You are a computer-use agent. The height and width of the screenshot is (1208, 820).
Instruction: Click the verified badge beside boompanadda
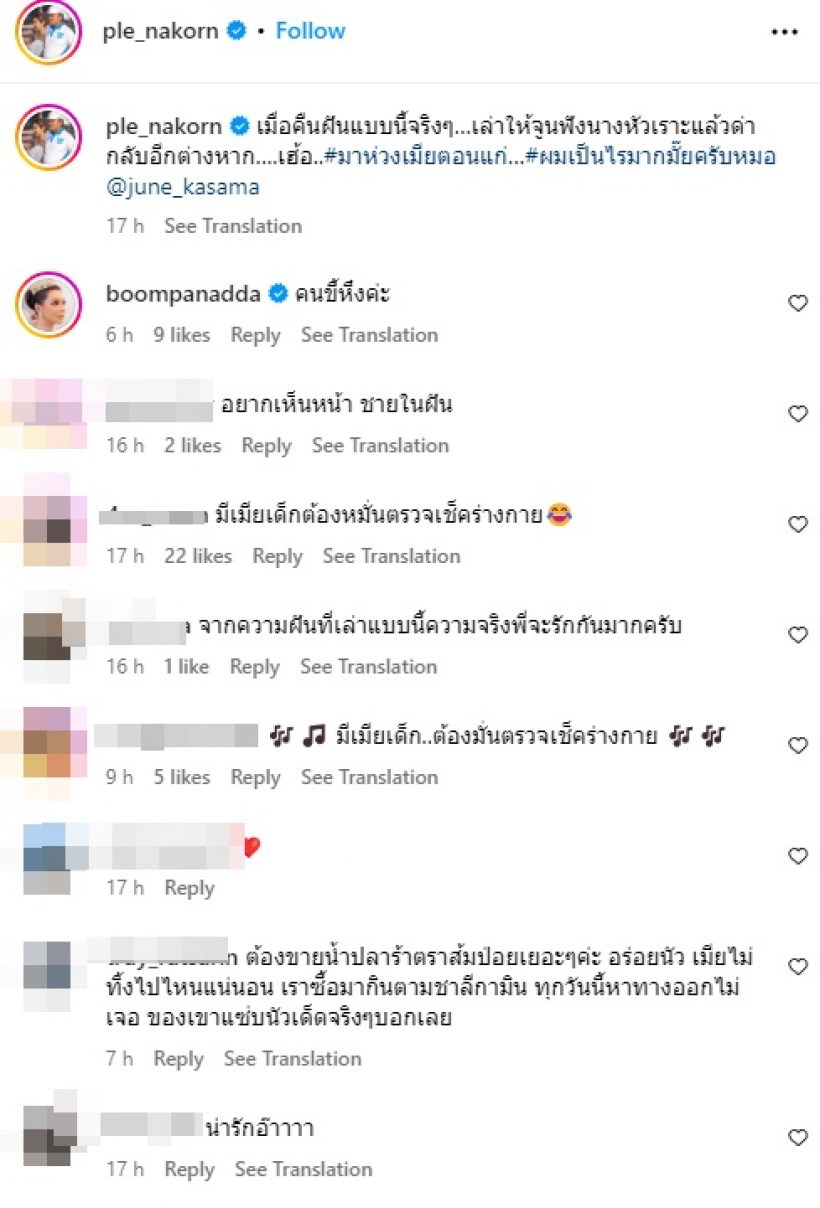[279, 294]
